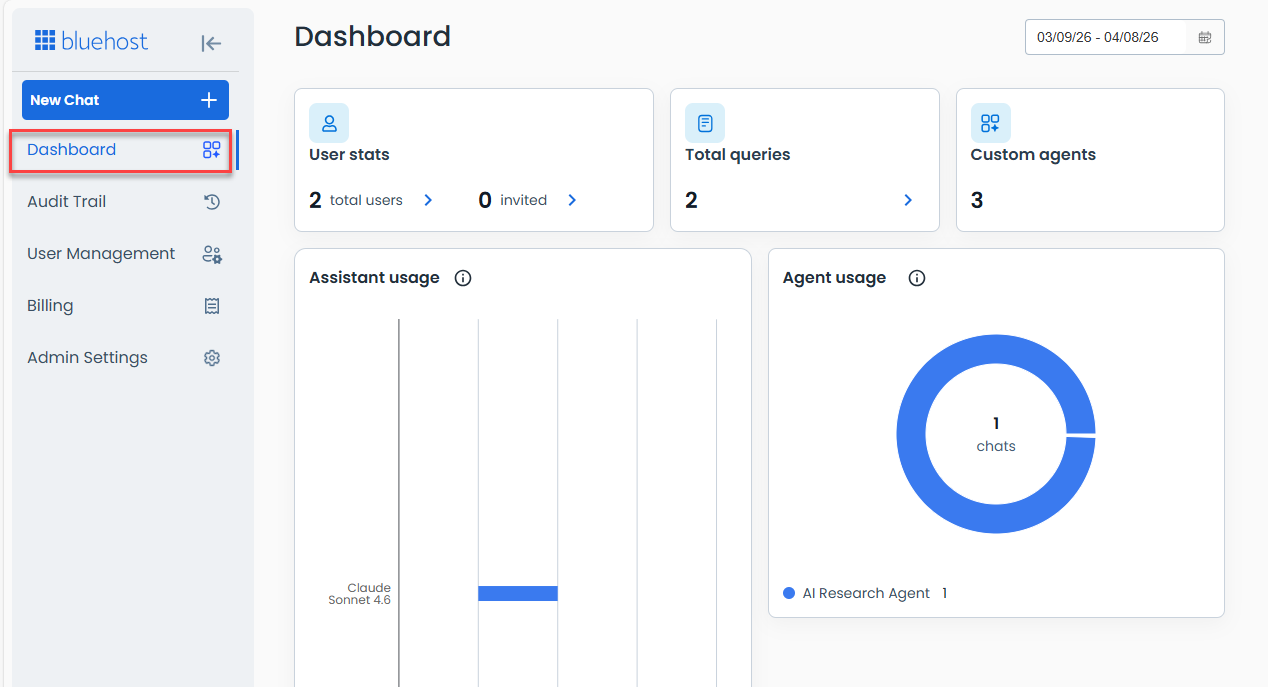Go to User Management

point(125,254)
